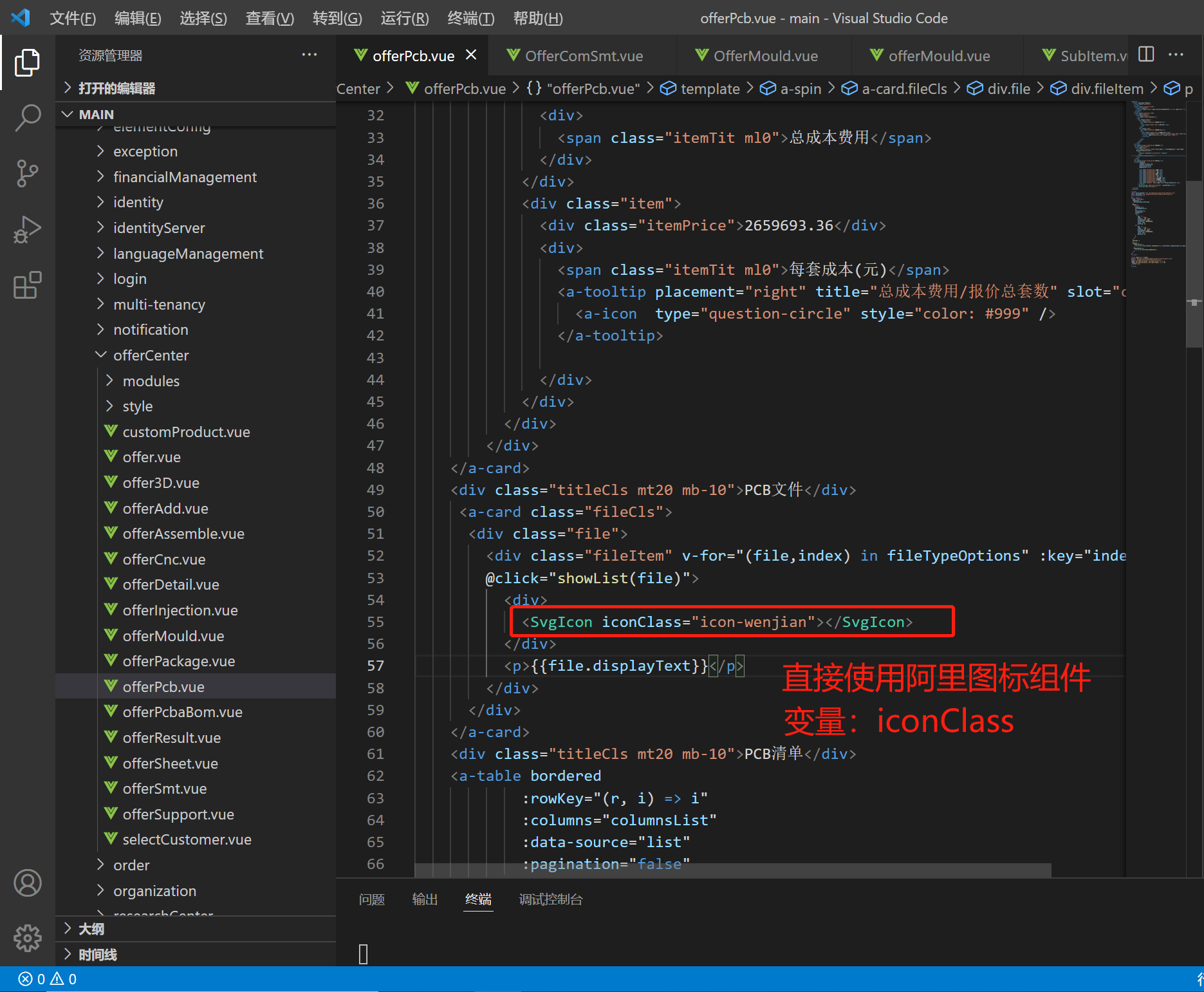Open editor more actions ellipsis
This screenshot has height=992, width=1204.
pos(1176,54)
